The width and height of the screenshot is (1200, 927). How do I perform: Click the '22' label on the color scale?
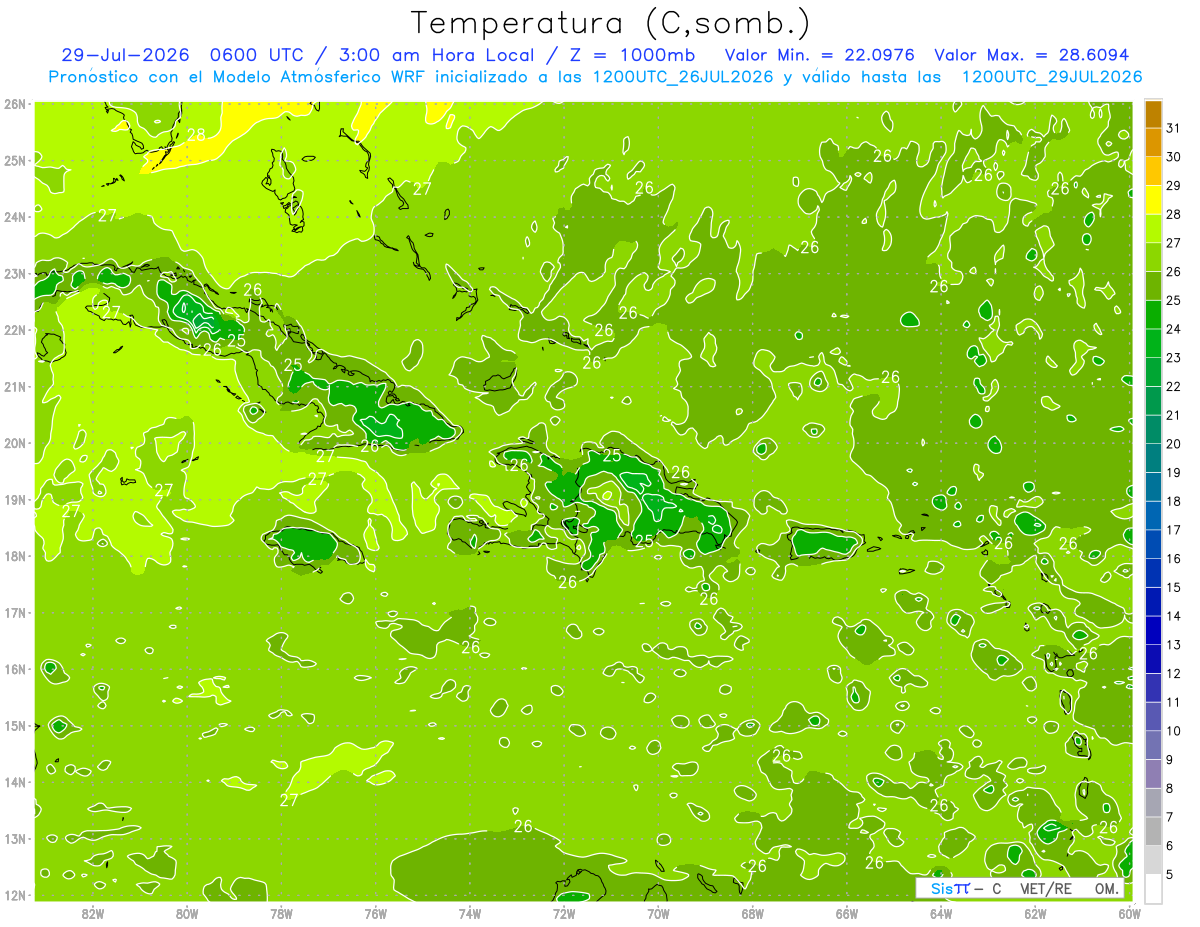pos(1174,387)
